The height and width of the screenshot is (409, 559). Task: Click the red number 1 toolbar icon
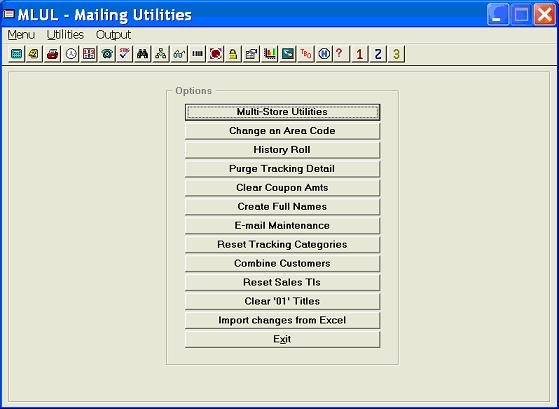[360, 54]
